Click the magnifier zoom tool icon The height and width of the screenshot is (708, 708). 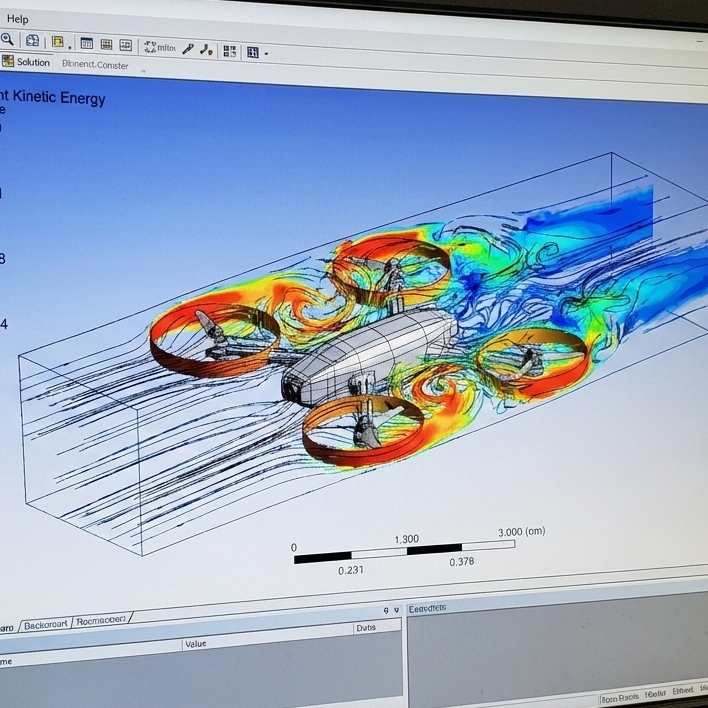(x=7, y=39)
